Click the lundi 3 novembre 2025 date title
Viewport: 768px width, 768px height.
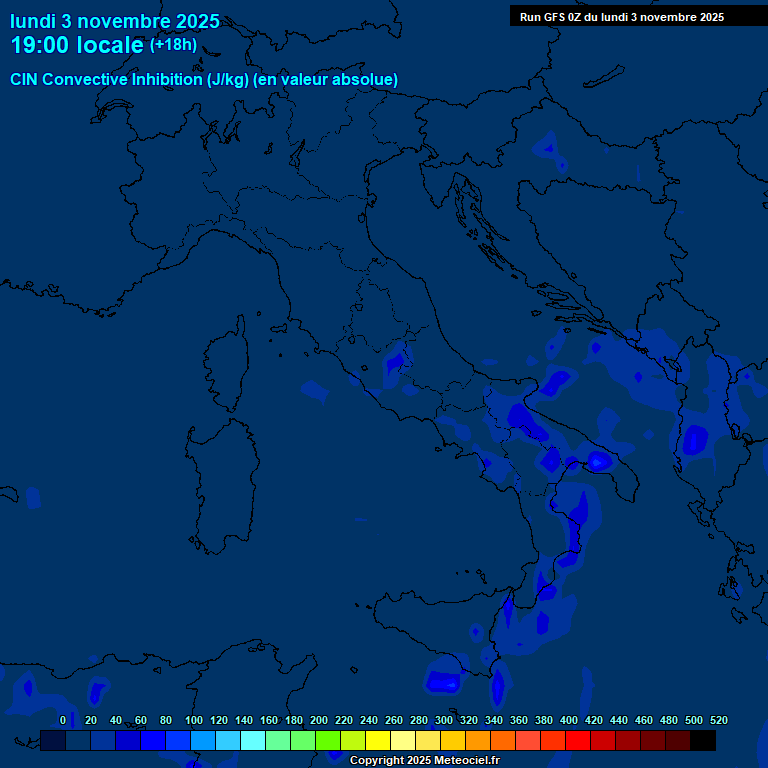(x=115, y=21)
